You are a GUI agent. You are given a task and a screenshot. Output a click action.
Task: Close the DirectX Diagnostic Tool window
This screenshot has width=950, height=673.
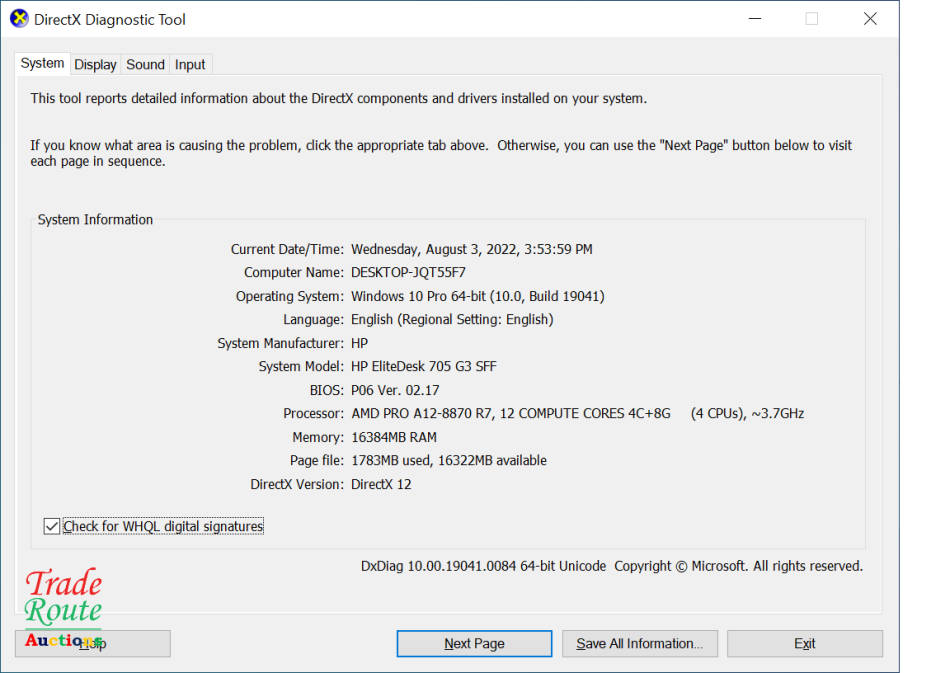click(870, 19)
